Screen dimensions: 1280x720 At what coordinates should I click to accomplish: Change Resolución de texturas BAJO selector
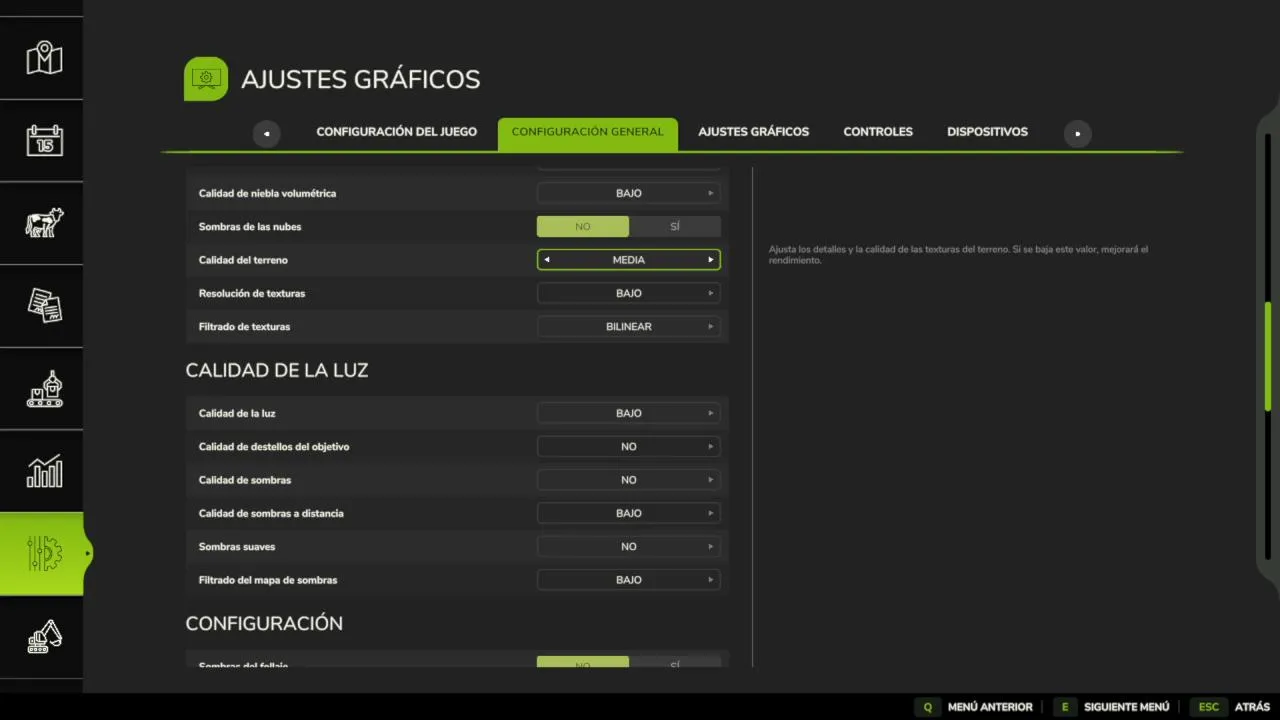[x=629, y=293]
